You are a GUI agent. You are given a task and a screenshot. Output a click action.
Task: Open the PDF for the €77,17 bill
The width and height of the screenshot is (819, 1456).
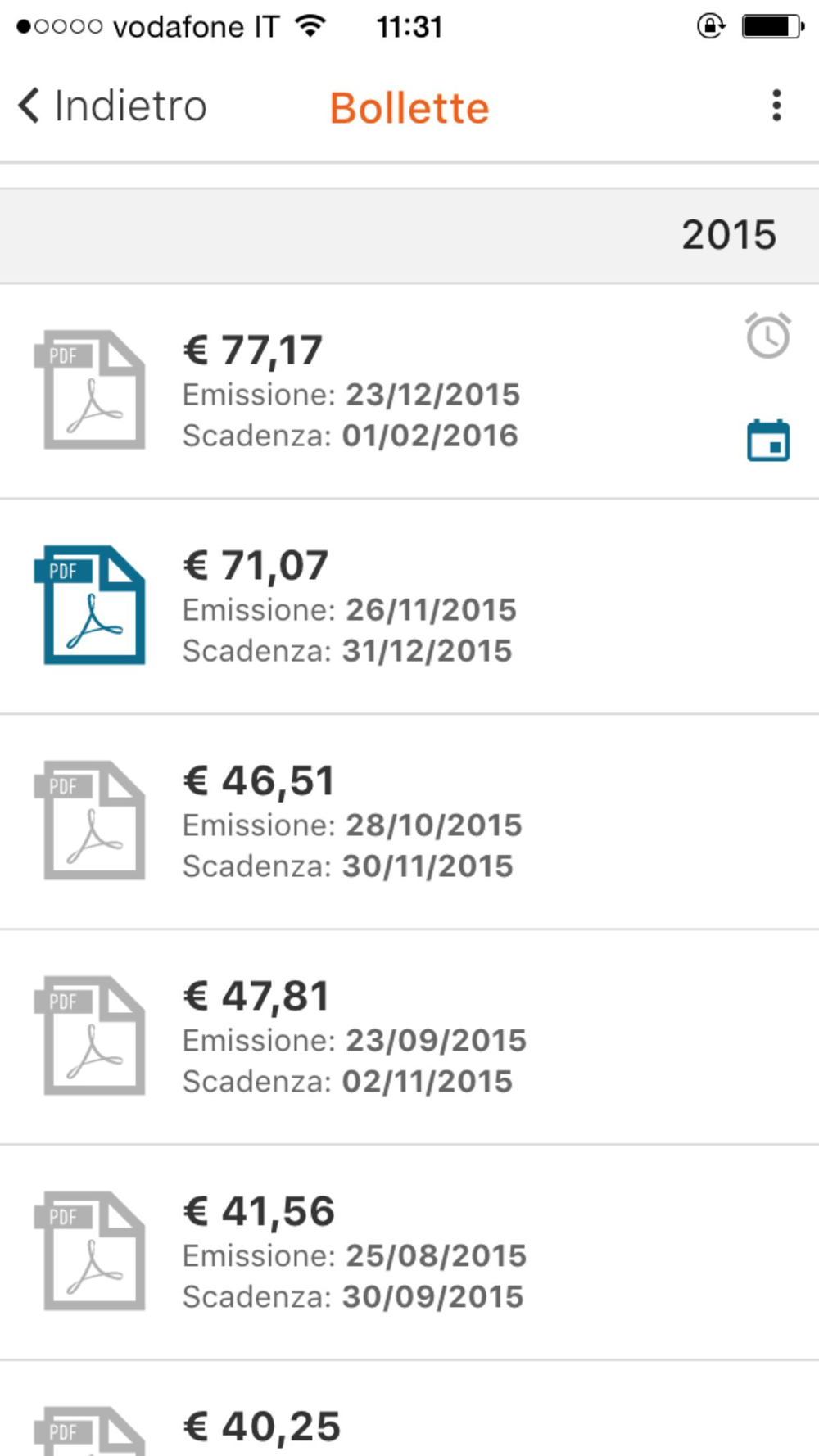click(x=92, y=390)
